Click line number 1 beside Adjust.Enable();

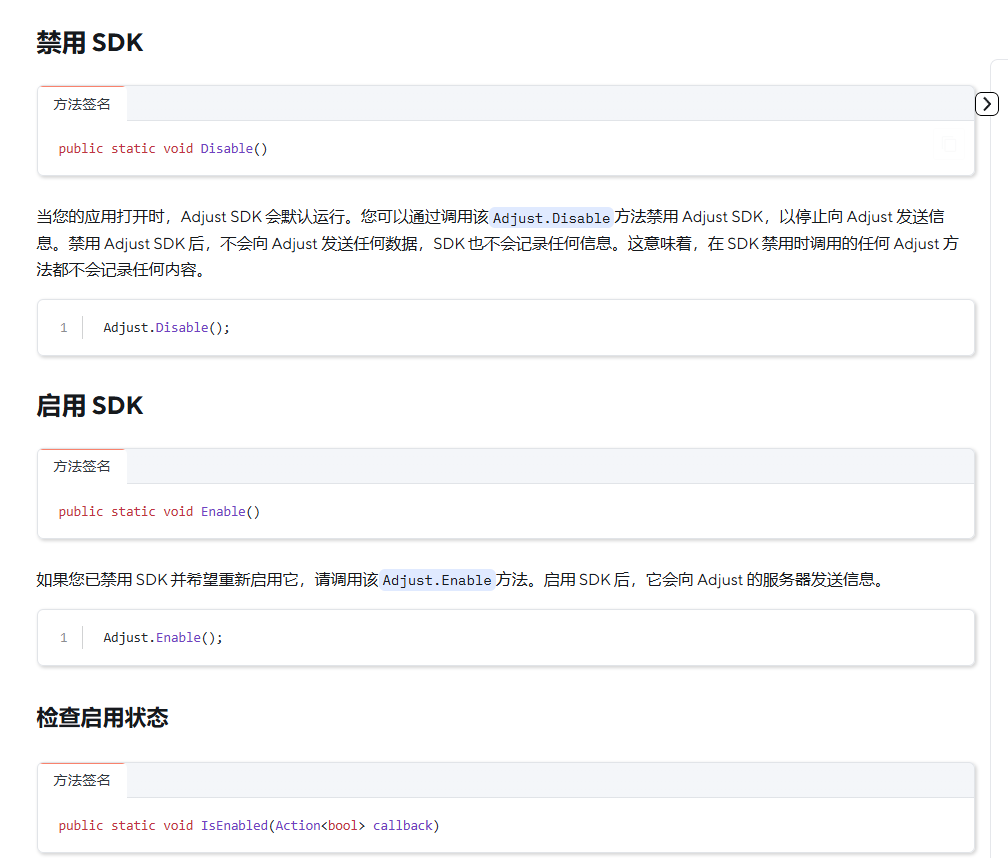[64, 638]
